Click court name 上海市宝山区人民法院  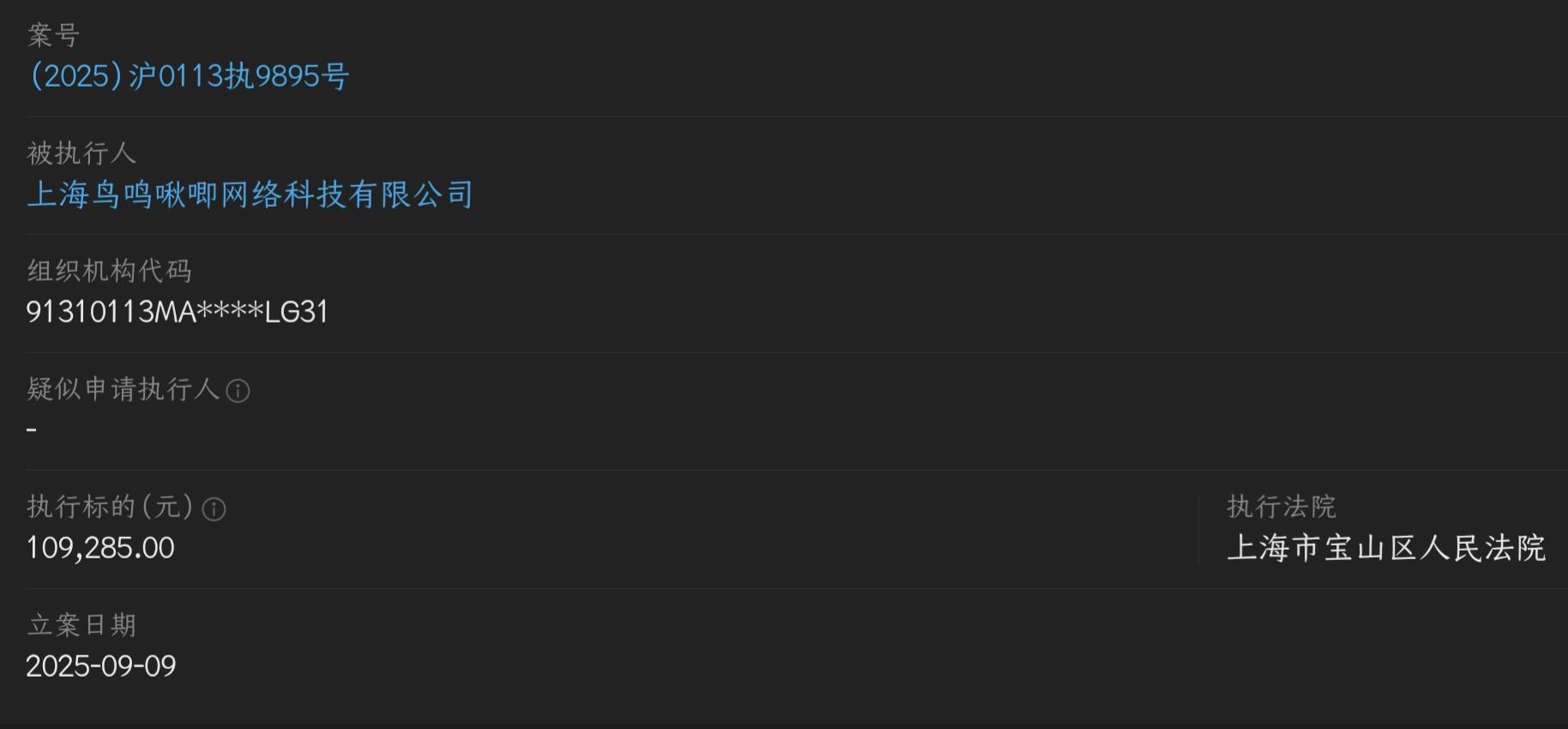[x=1386, y=548]
